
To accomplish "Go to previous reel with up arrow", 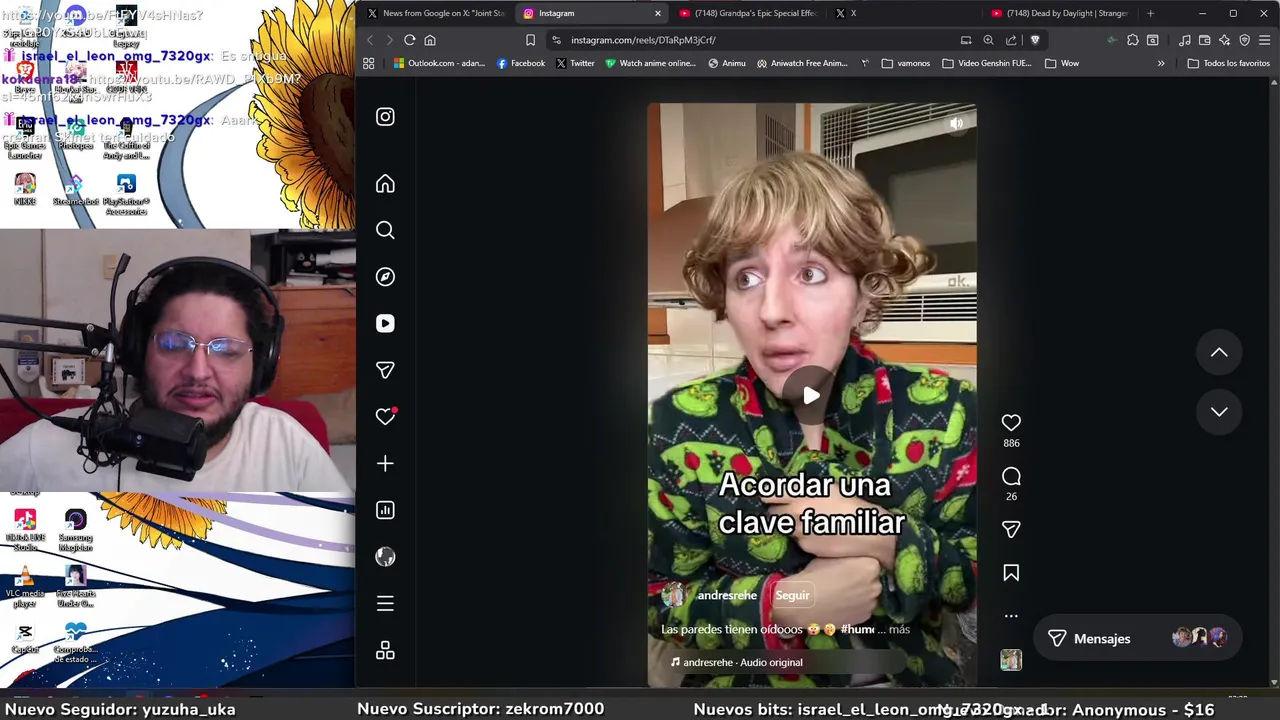I will [1219, 352].
